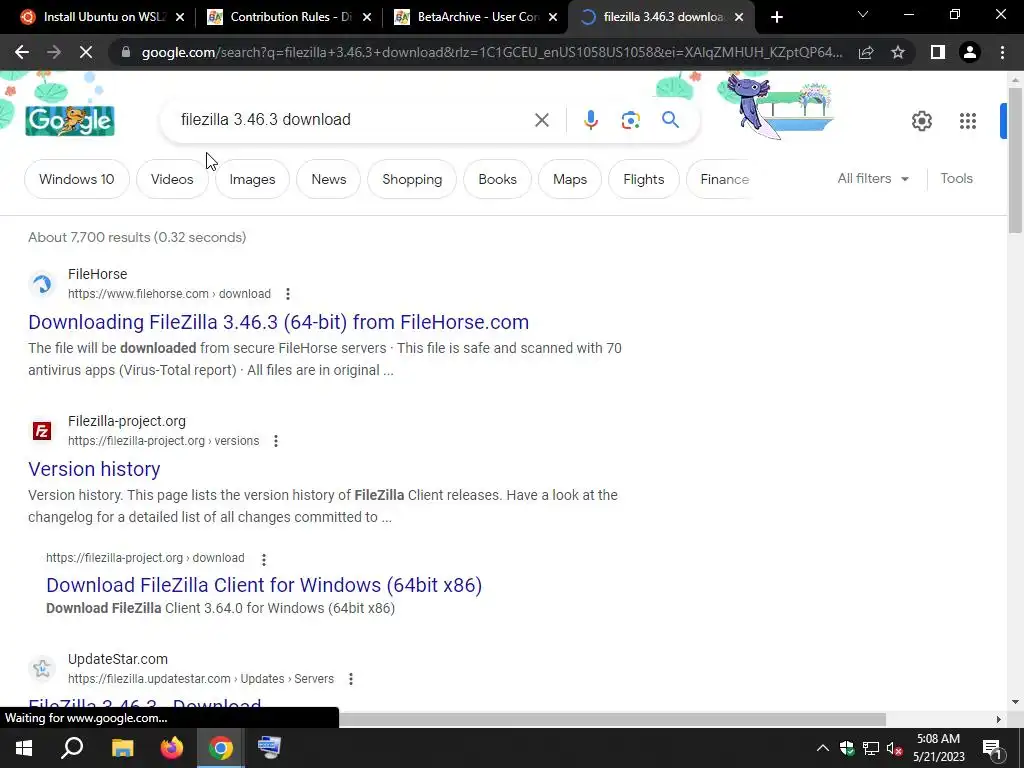Switch to Videos results

click(x=172, y=179)
